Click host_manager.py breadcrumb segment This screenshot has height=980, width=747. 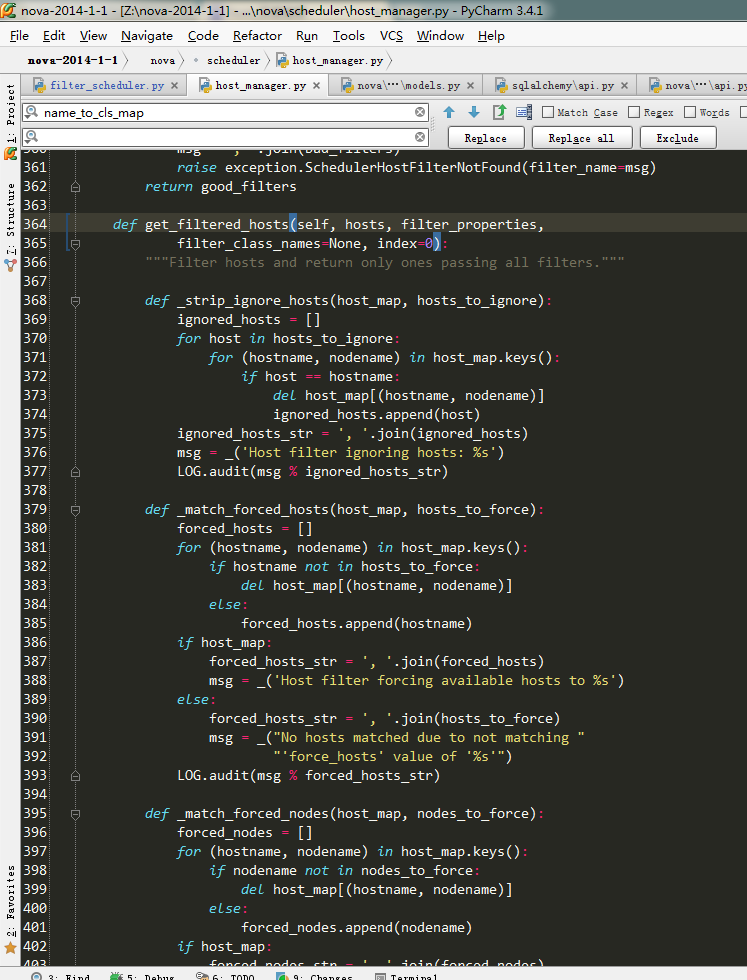pos(337,61)
